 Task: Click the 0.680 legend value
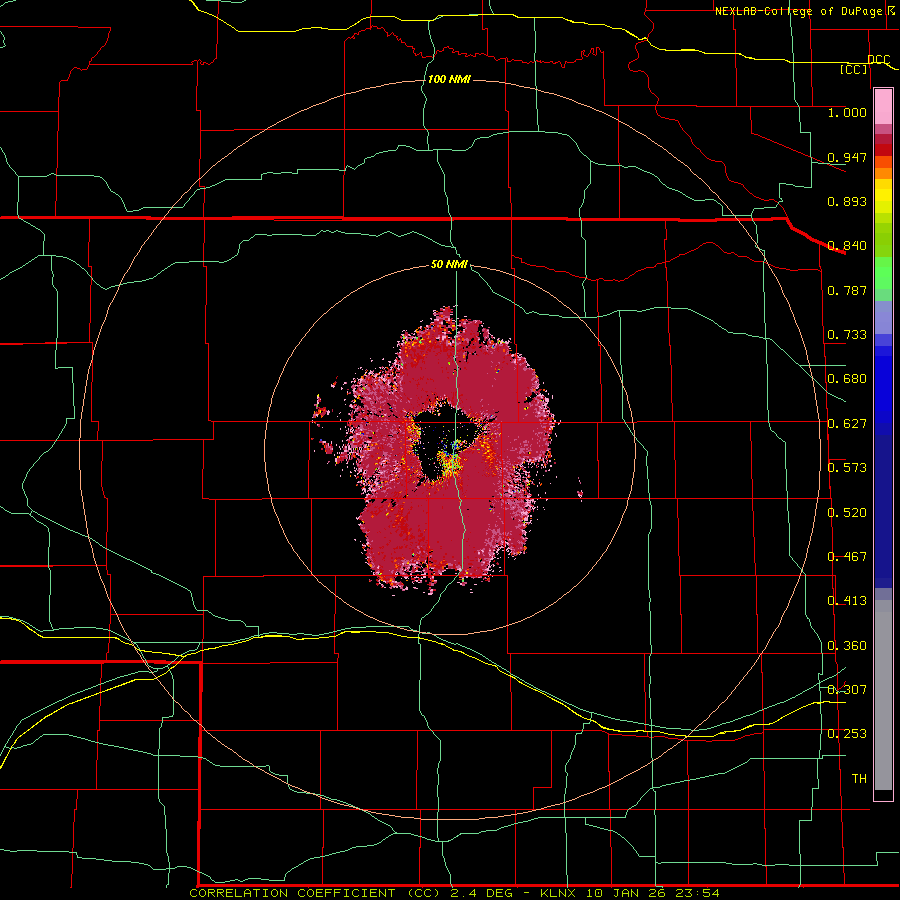tap(847, 379)
